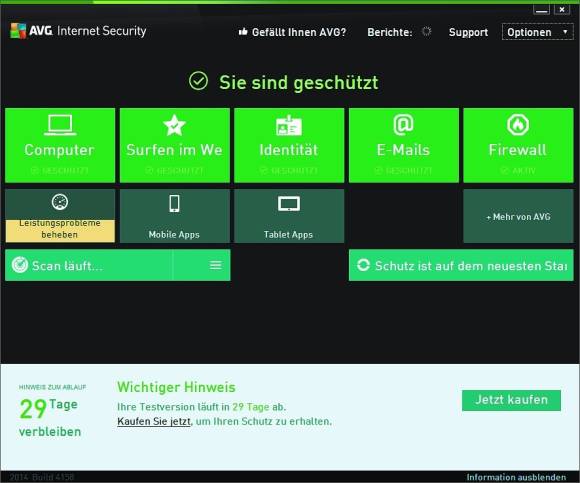
Task: Click the thumbs-up Gefällt Ihnen AVG icon
Action: click(243, 32)
